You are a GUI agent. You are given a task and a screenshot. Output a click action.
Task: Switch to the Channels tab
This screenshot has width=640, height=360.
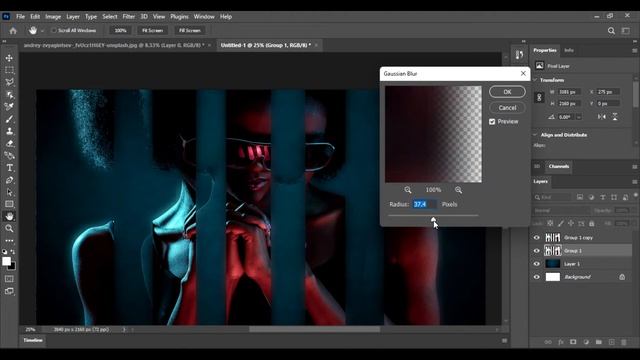click(559, 167)
